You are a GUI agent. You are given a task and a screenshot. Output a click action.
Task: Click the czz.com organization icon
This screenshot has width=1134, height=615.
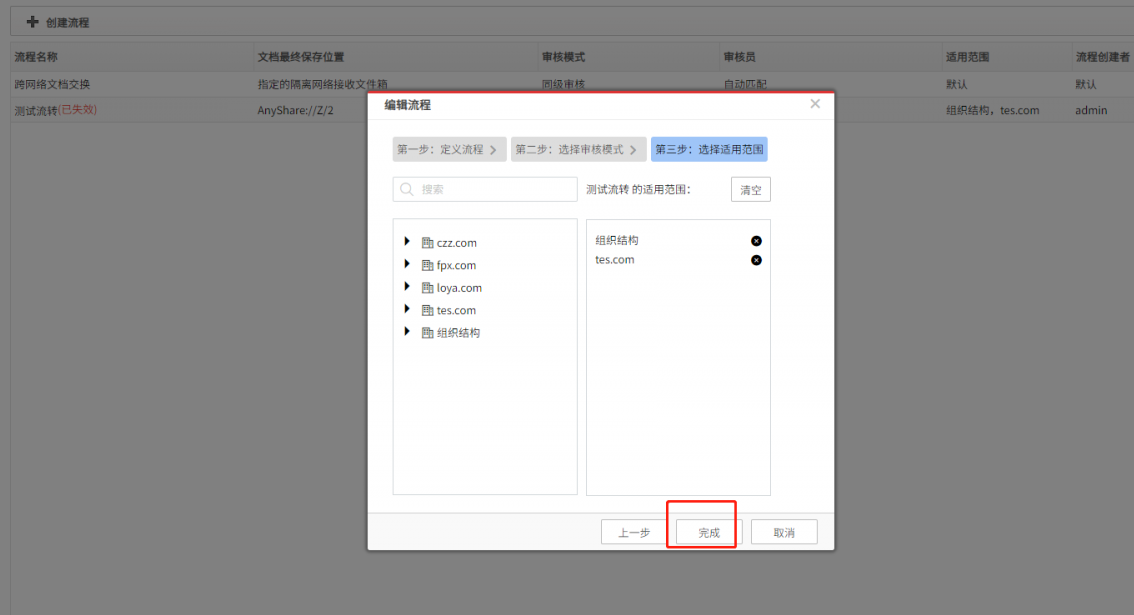coord(427,243)
